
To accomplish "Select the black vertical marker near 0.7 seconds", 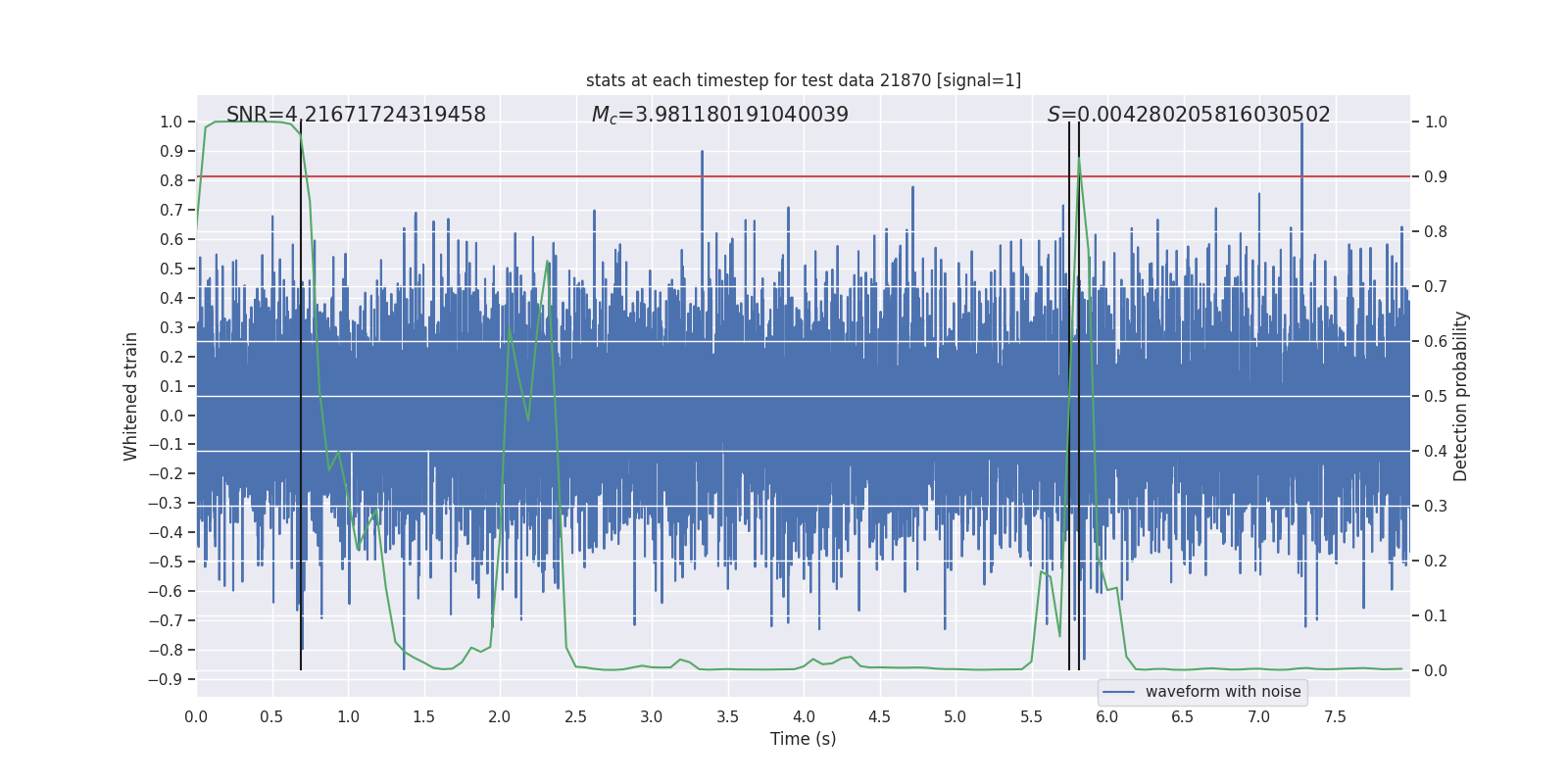I will [301, 396].
